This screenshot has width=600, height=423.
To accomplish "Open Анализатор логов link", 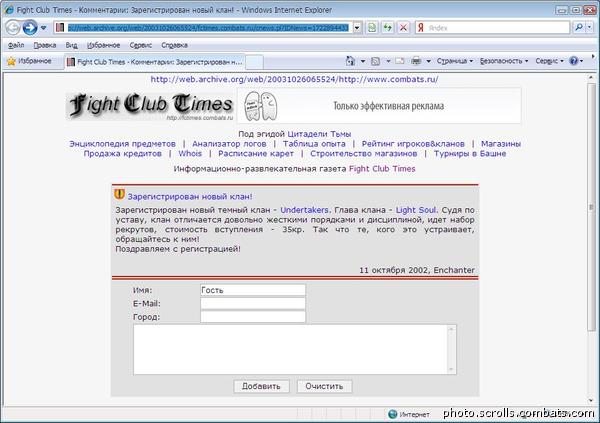I will 229,144.
